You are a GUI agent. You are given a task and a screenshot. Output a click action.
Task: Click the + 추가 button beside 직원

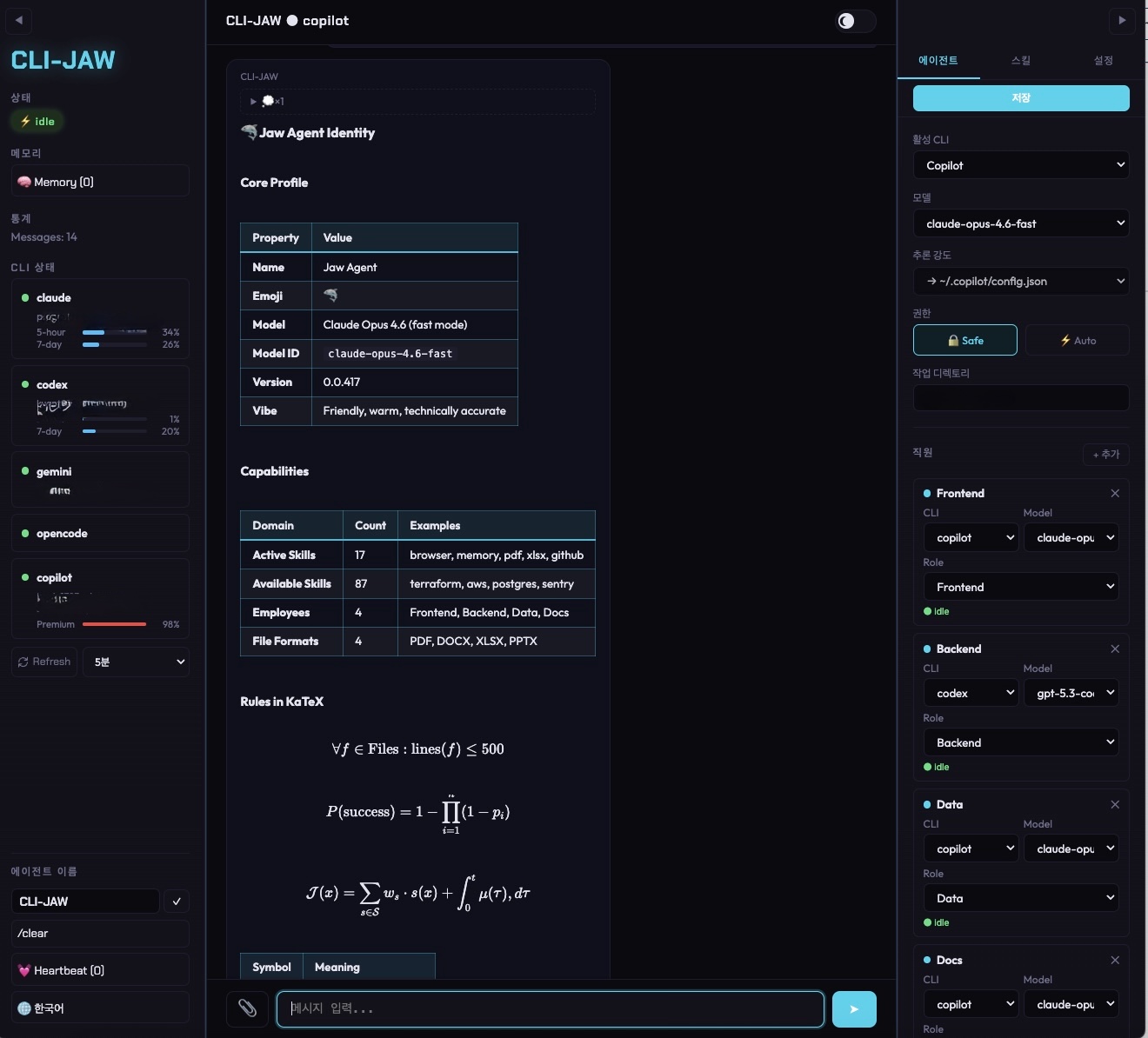click(x=1105, y=454)
